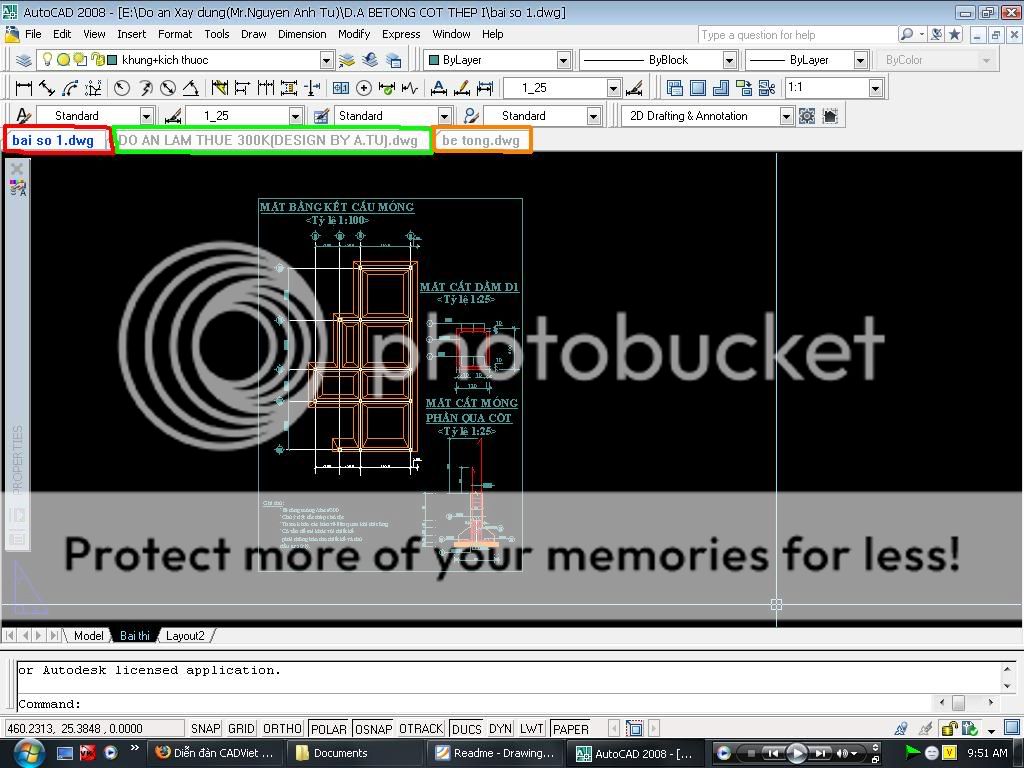The image size is (1024, 768).
Task: Select the Tolerance tool
Action: pyautogui.click(x=341, y=88)
